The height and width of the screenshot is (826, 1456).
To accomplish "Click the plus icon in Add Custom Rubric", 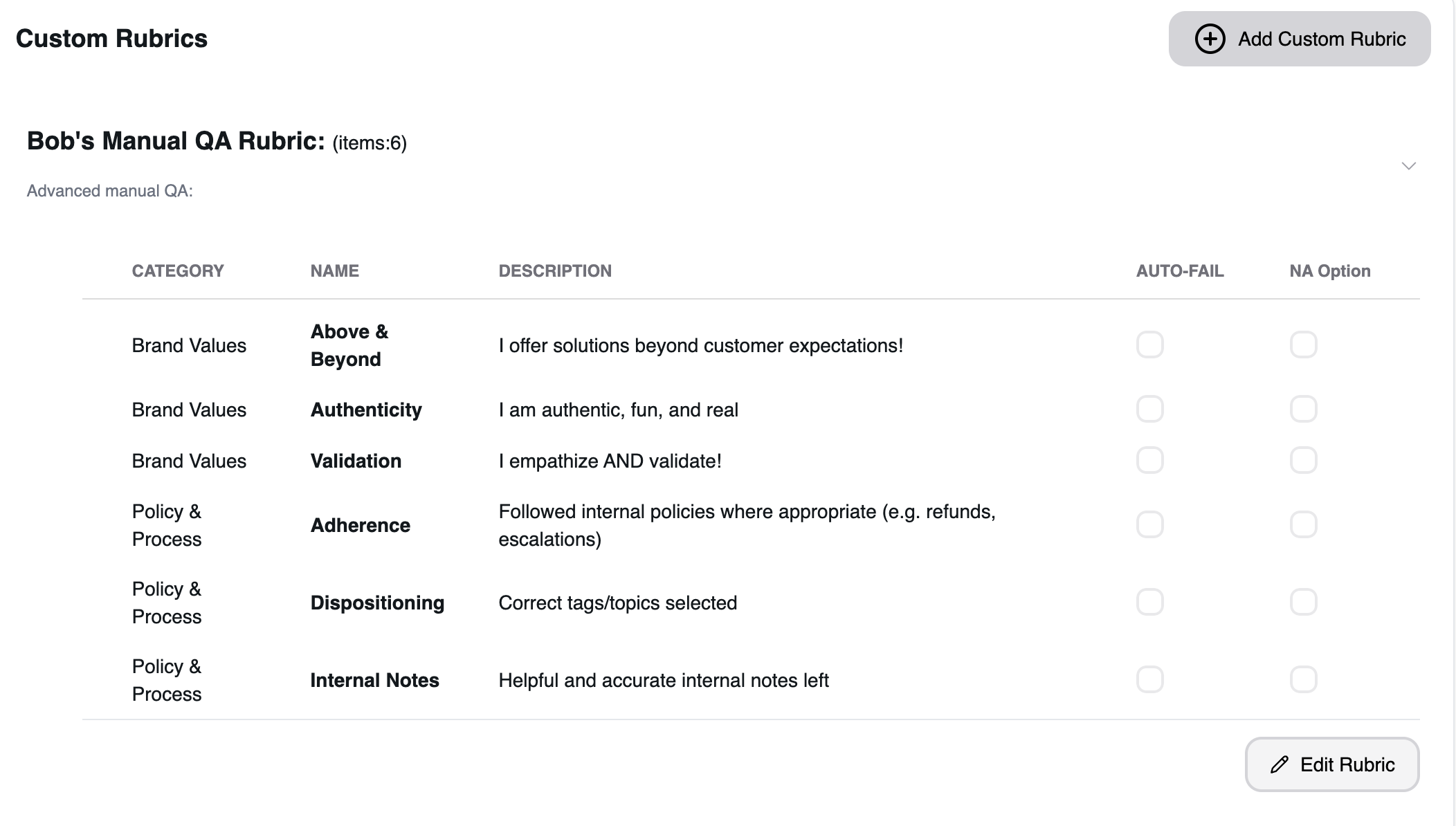I will click(x=1210, y=39).
